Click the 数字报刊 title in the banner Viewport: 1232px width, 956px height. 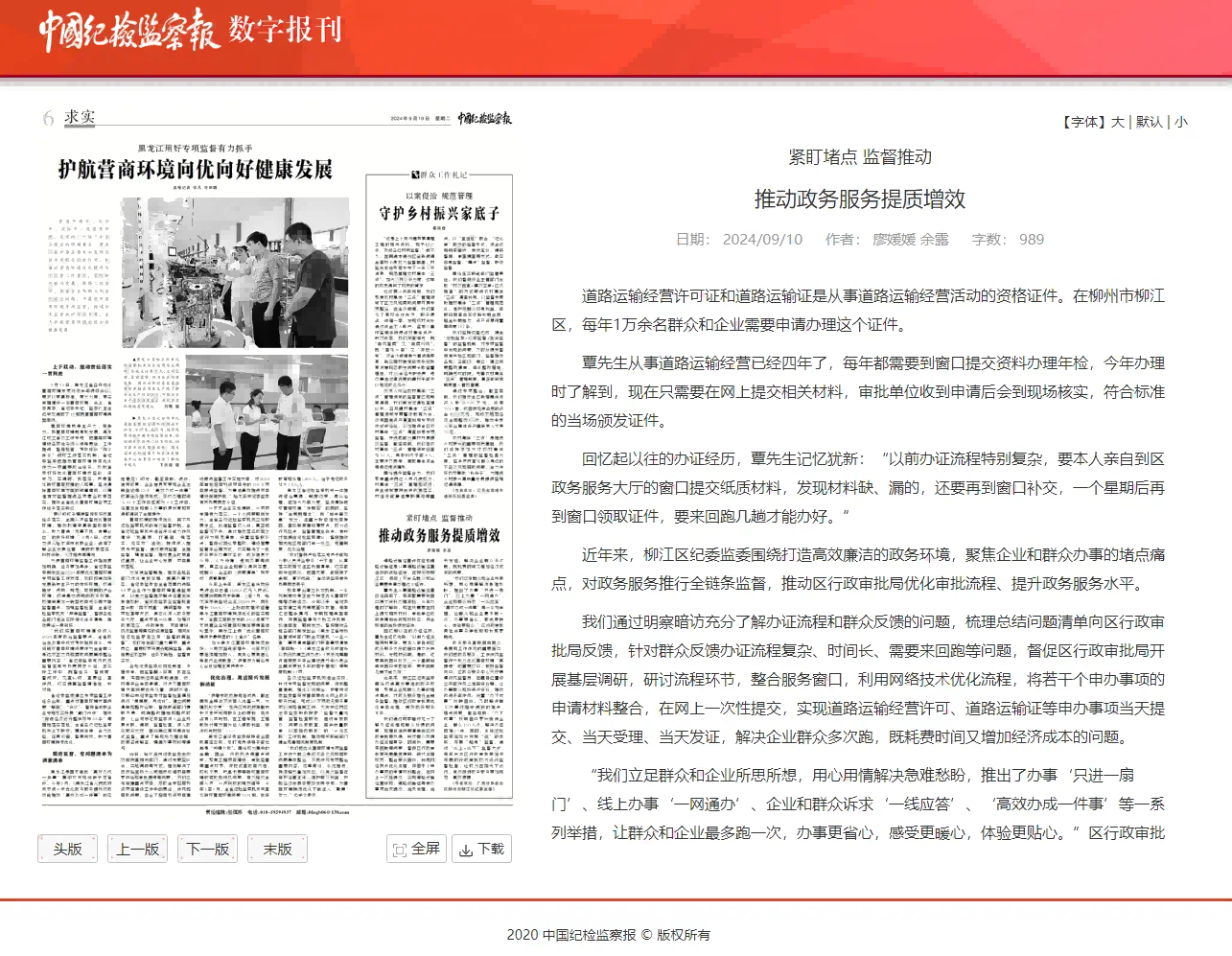pyautogui.click(x=285, y=31)
